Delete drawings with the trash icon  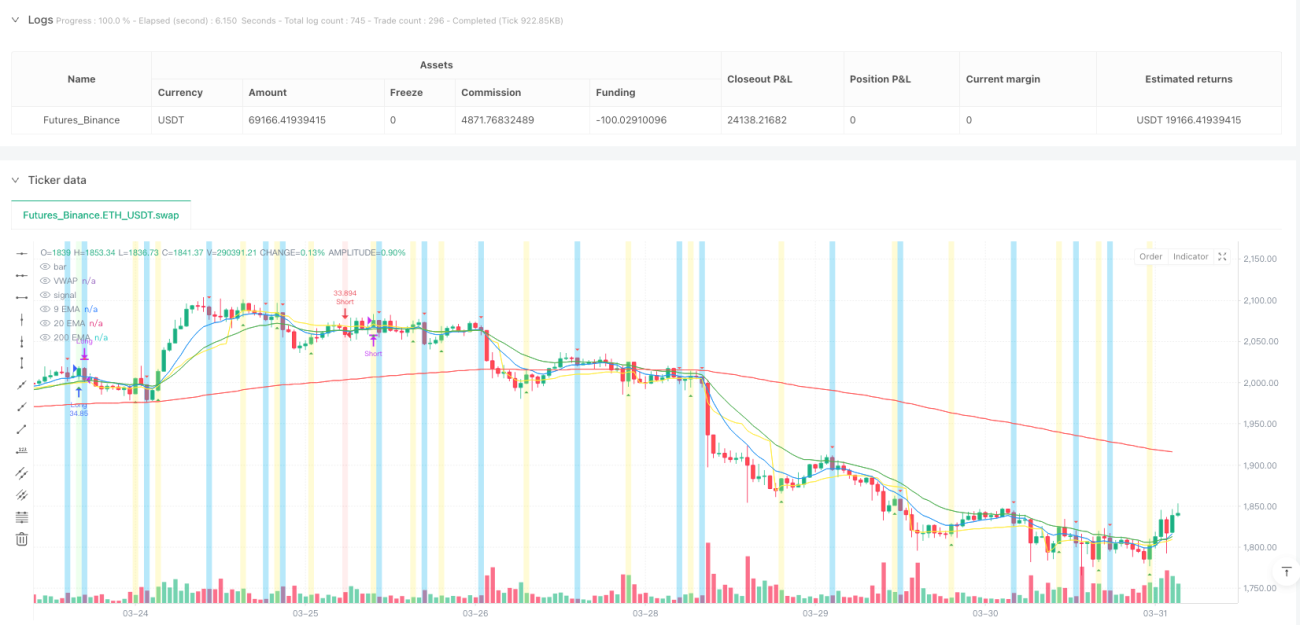(22, 539)
